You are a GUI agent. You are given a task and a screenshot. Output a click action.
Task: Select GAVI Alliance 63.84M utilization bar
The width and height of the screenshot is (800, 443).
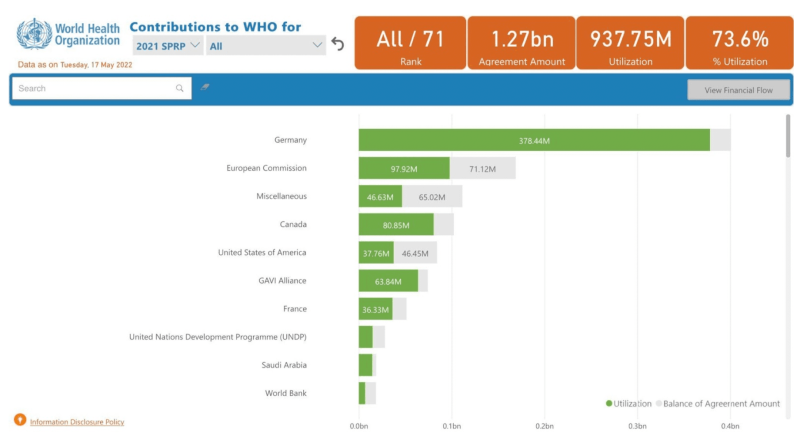pos(388,281)
